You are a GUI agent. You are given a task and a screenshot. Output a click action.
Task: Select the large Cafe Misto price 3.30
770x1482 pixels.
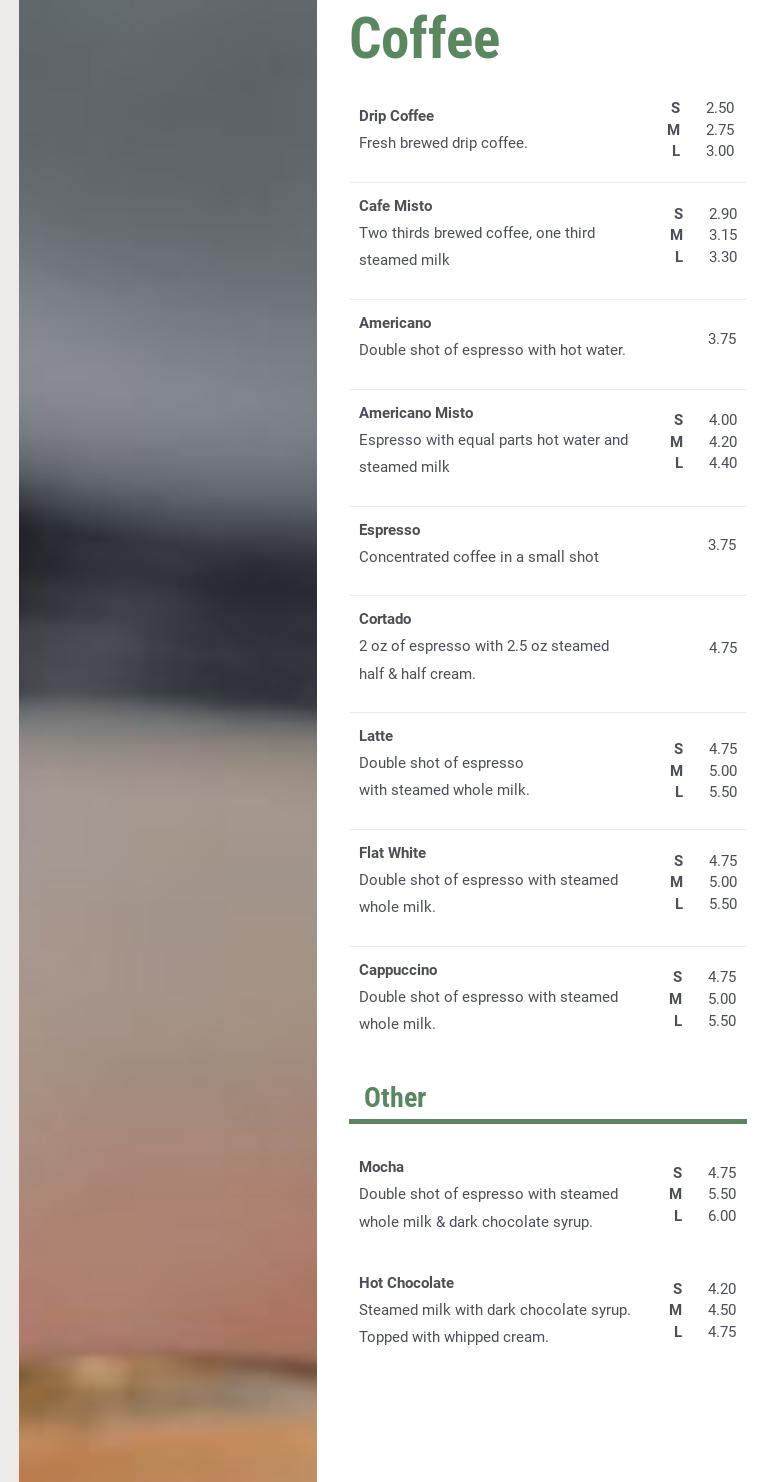(x=722, y=257)
